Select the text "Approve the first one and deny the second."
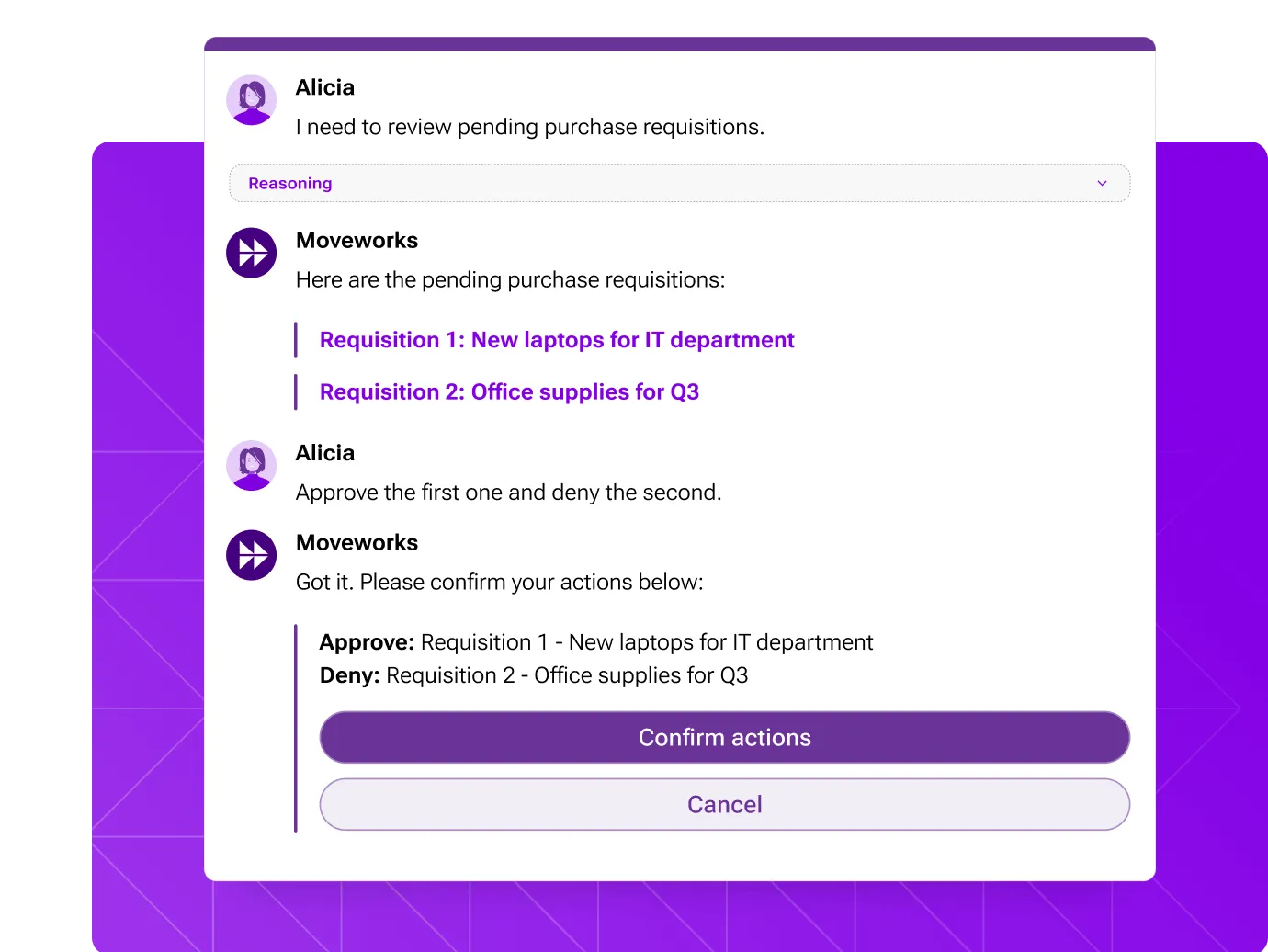1268x952 pixels. coord(509,493)
